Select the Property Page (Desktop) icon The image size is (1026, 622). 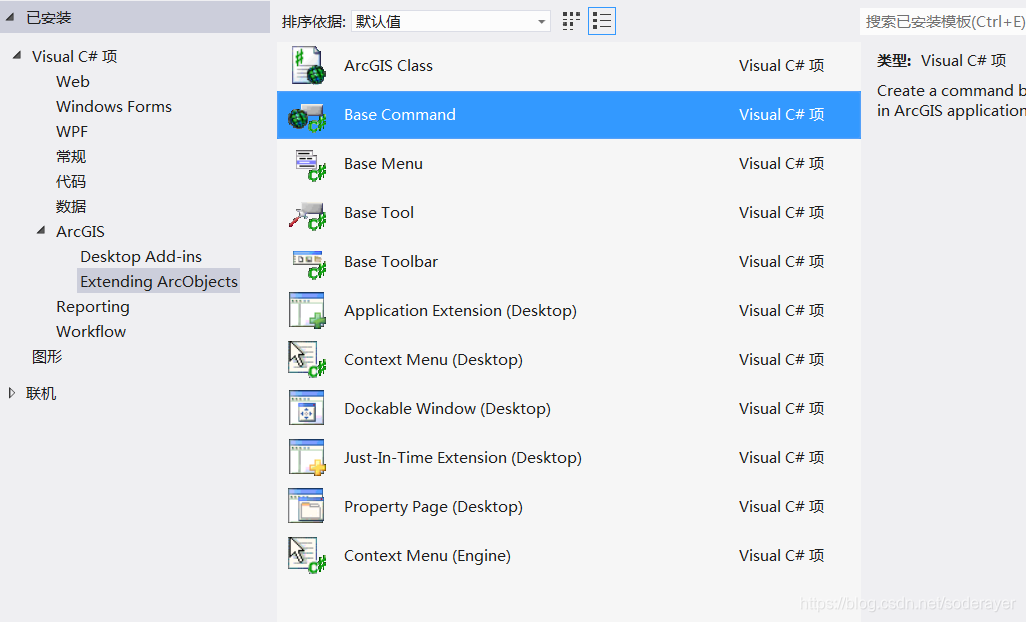click(308, 507)
